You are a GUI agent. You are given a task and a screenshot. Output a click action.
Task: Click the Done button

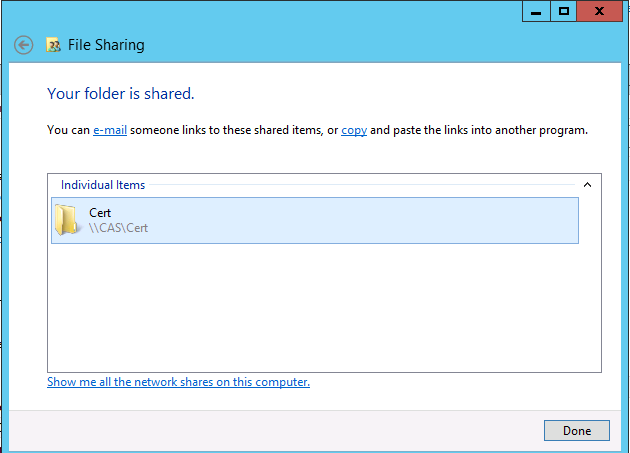point(577,430)
